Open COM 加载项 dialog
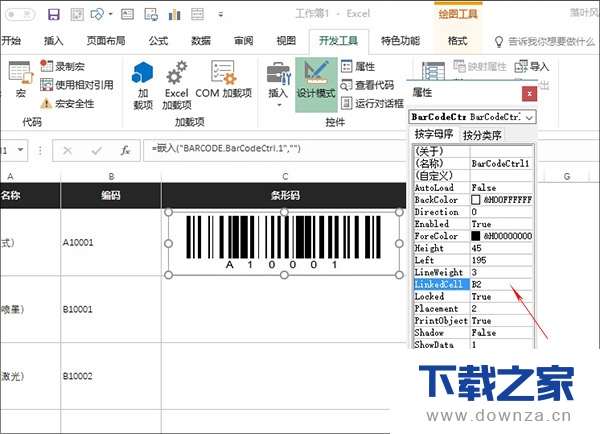 tap(224, 80)
